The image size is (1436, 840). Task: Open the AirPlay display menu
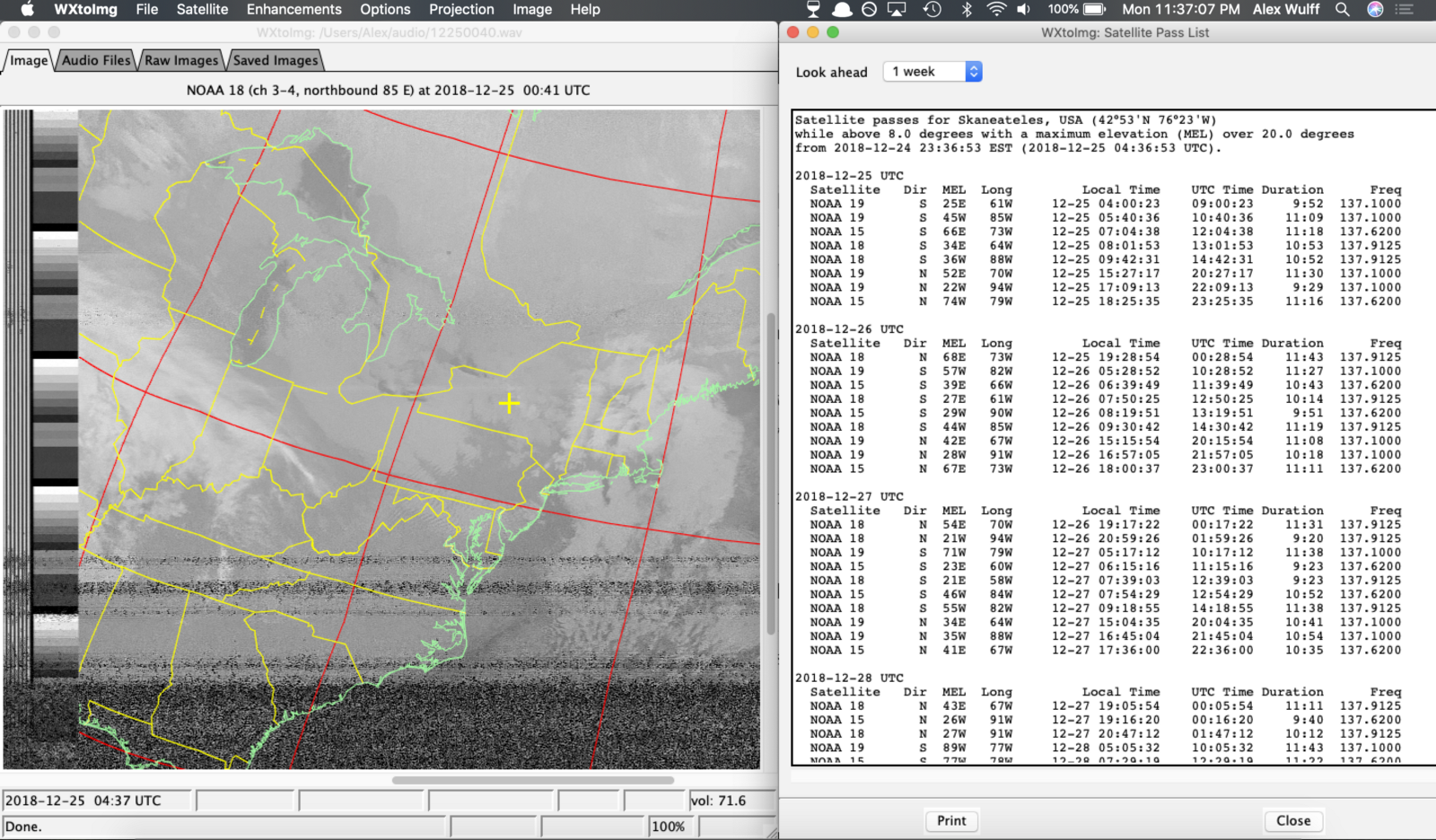click(897, 9)
